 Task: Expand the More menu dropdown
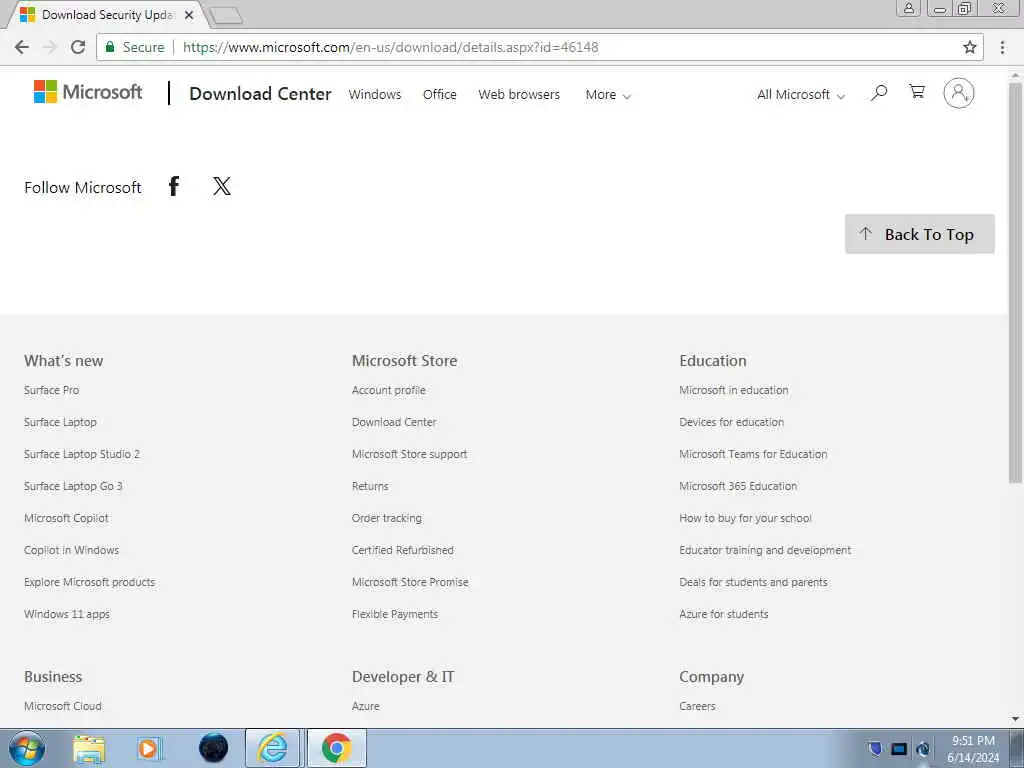click(x=608, y=95)
